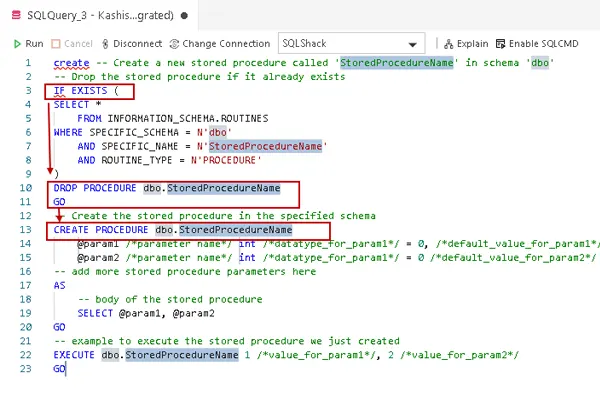
Task: Click the Cancel label
Action: (78, 44)
